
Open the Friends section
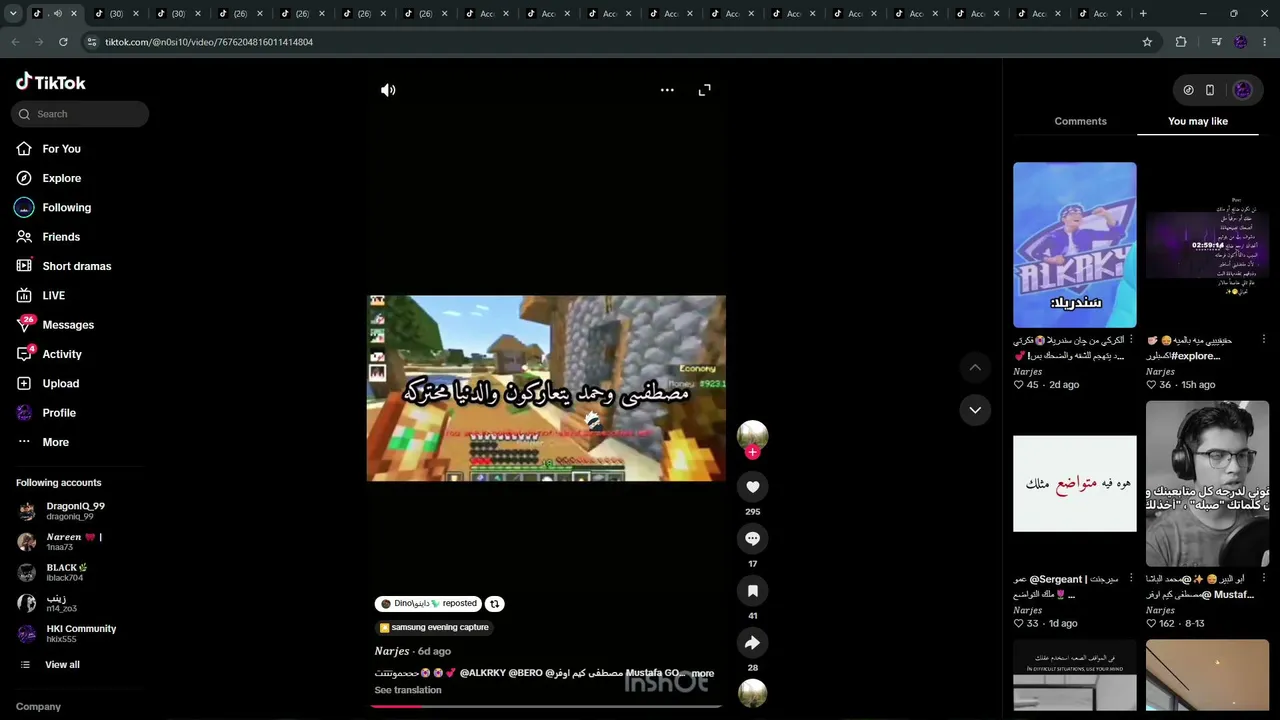(61, 237)
